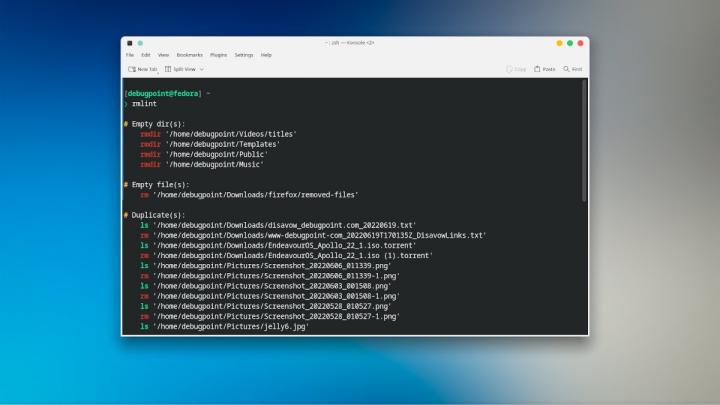Open the Find search tool
The width and height of the screenshot is (720, 405).
coord(573,69)
